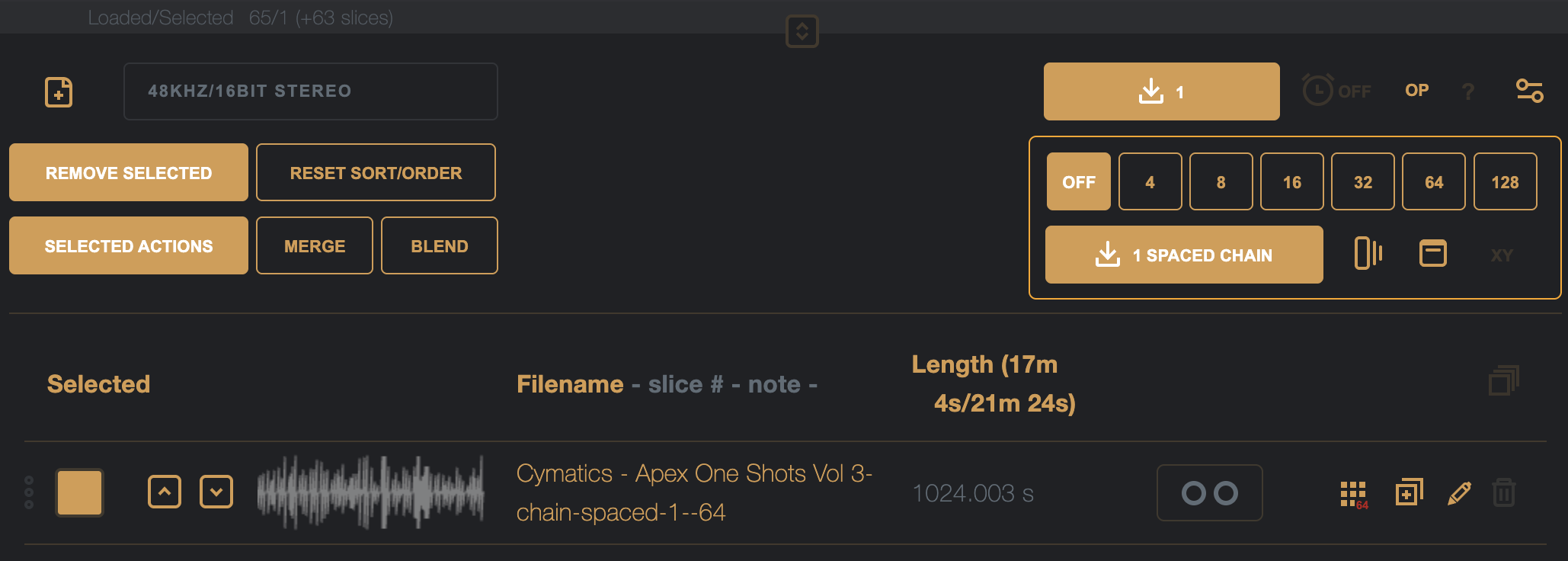
Task: Select the 16 slice grid option
Action: point(1291,182)
